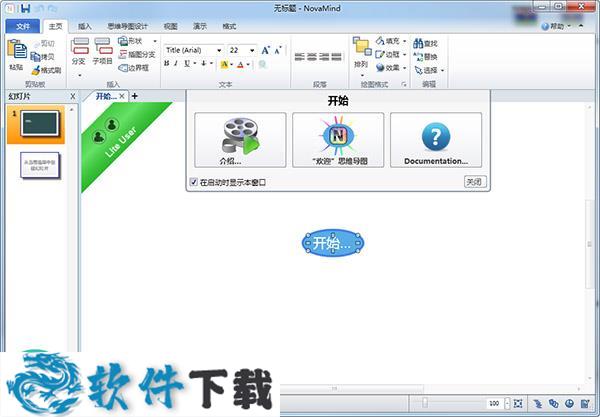The height and width of the screenshot is (417, 600).
Task: Open the Documentation button
Action: (436, 140)
